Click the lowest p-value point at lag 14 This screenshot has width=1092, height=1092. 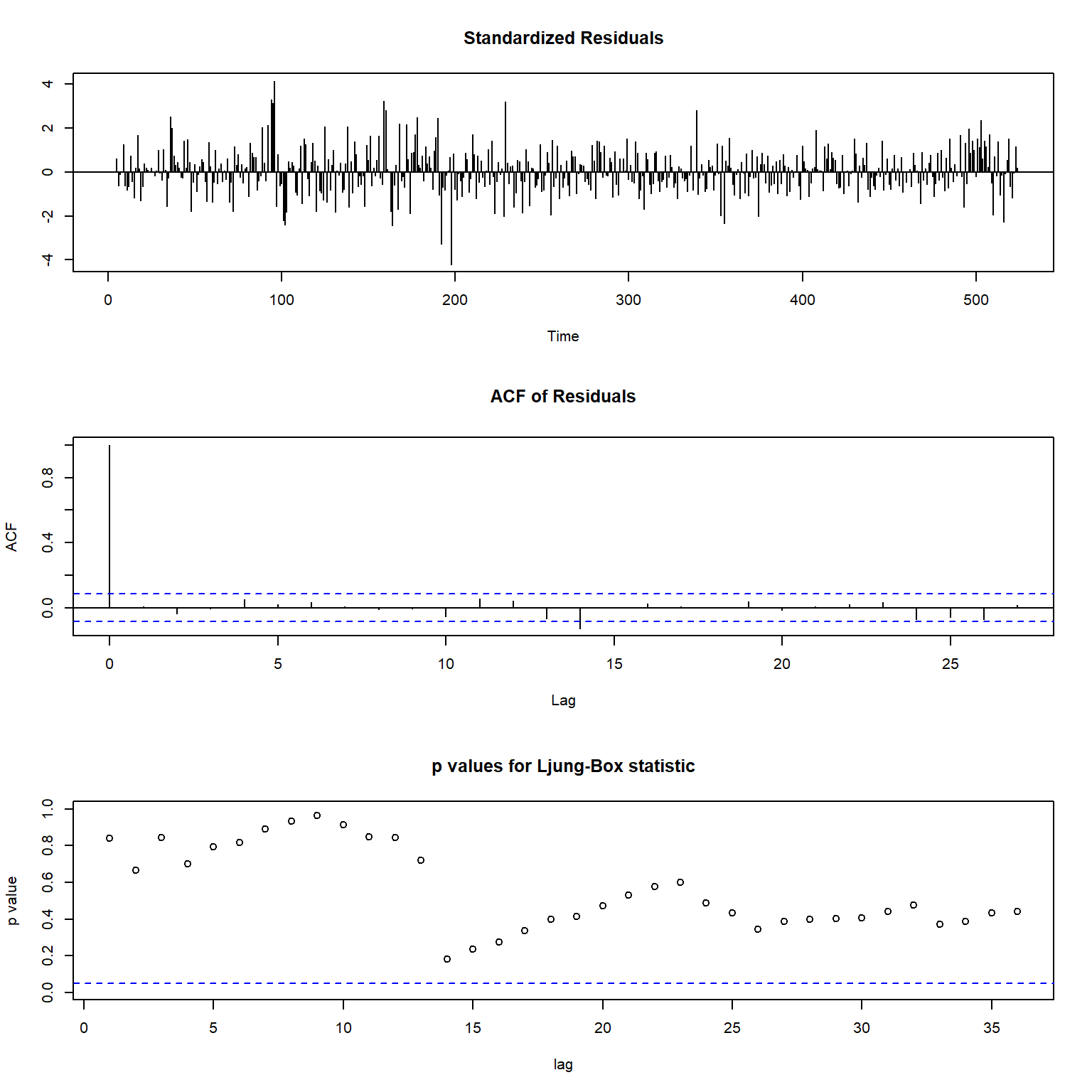click(447, 959)
